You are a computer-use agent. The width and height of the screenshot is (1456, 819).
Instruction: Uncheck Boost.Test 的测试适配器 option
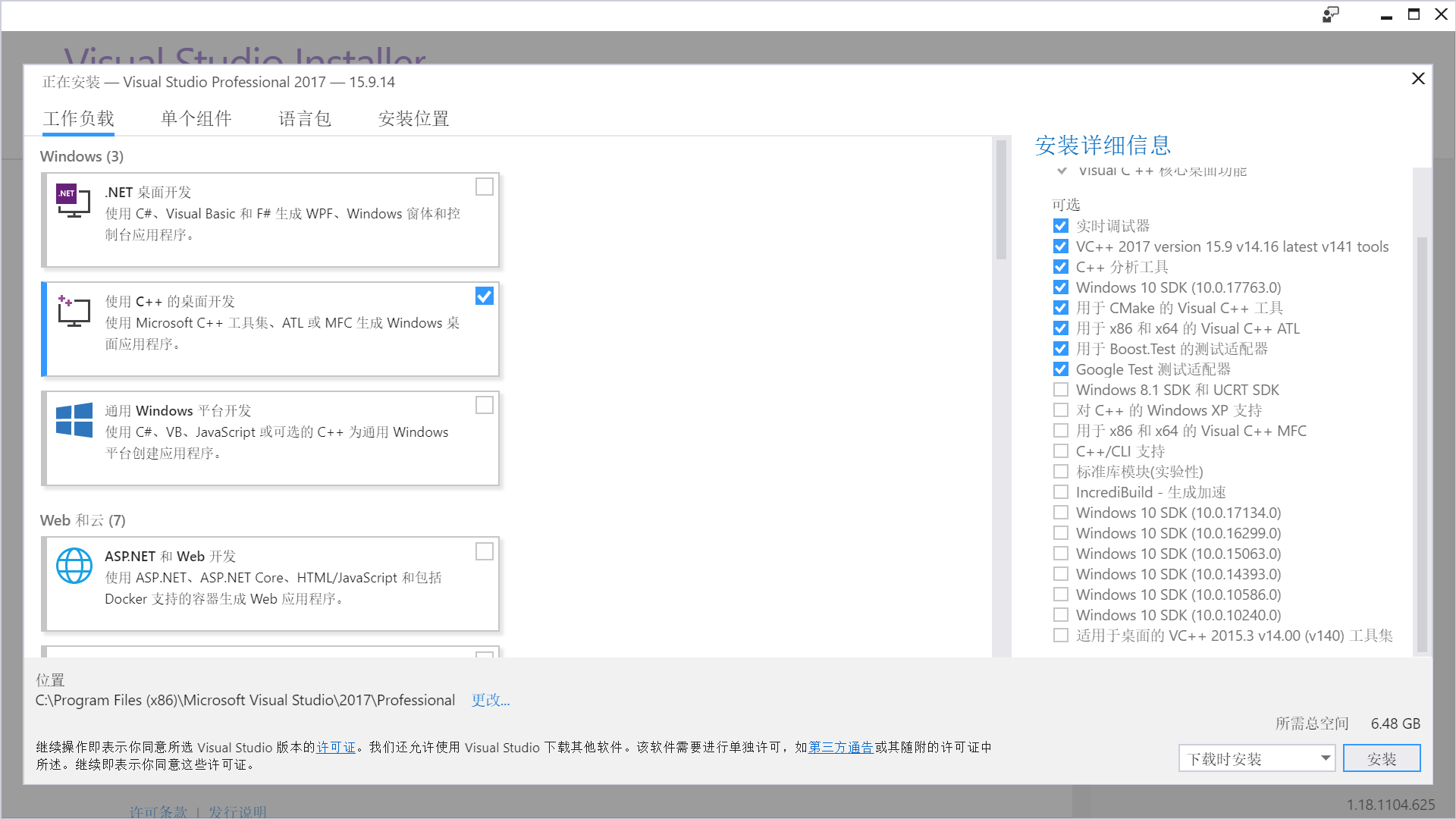pos(1061,349)
